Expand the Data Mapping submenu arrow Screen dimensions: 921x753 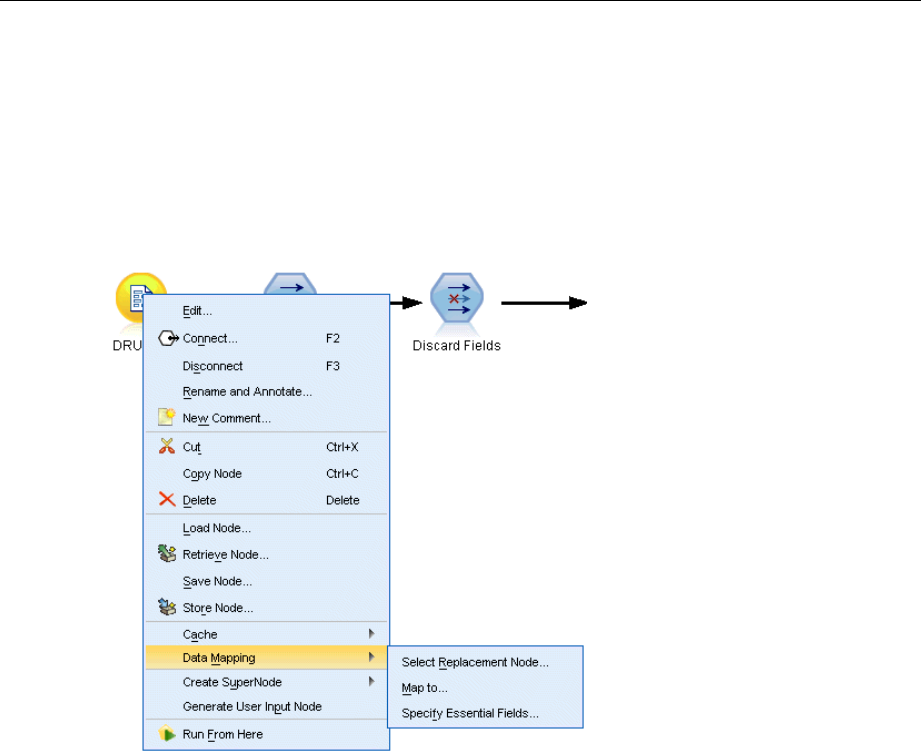click(371, 657)
